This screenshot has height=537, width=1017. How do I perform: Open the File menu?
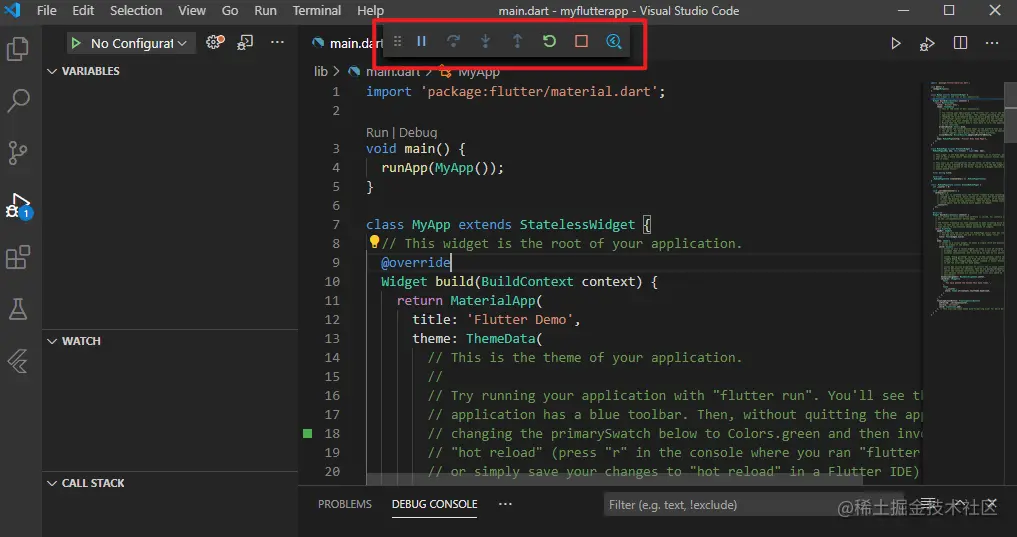[46, 10]
